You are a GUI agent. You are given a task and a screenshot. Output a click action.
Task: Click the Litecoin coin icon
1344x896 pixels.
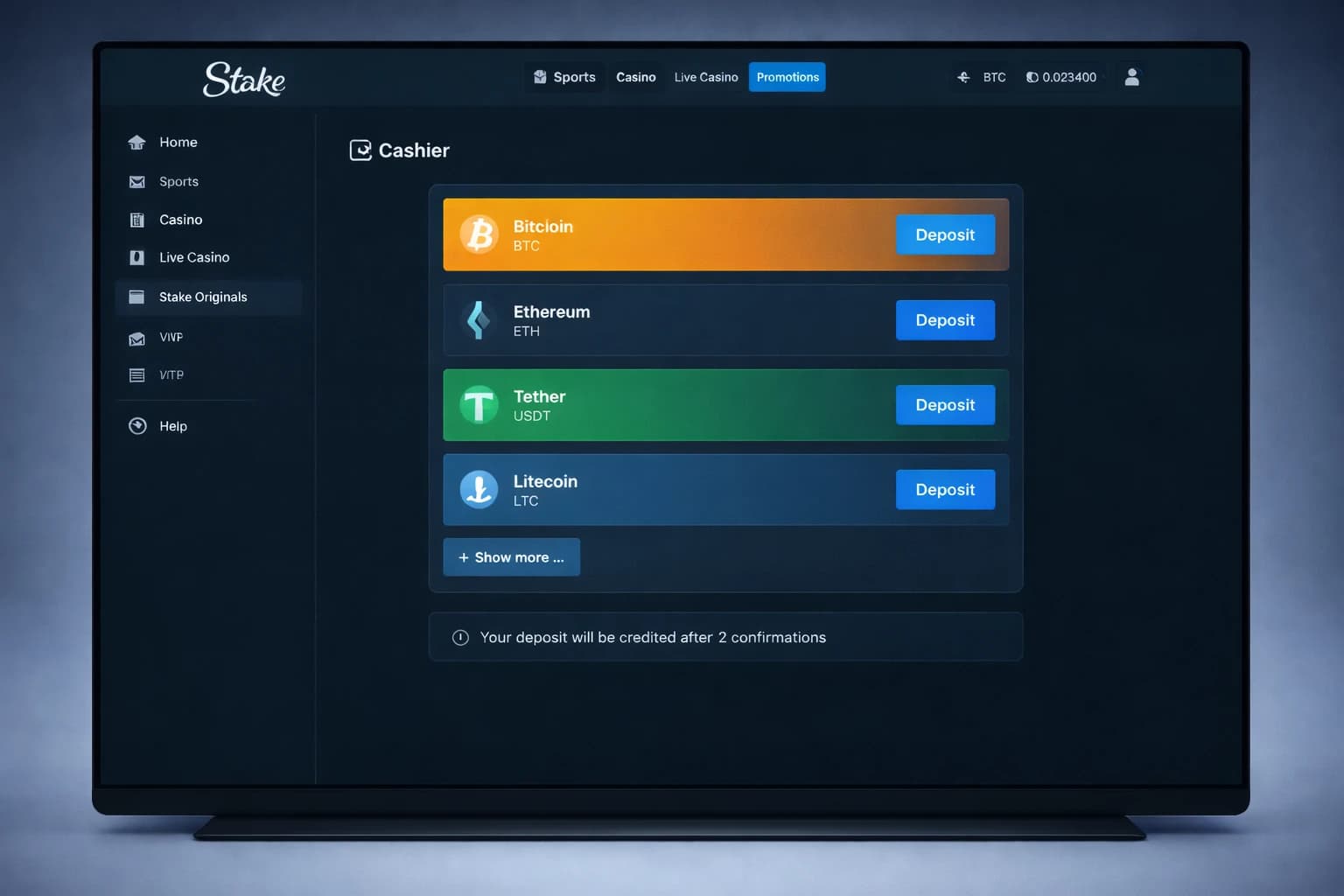479,490
